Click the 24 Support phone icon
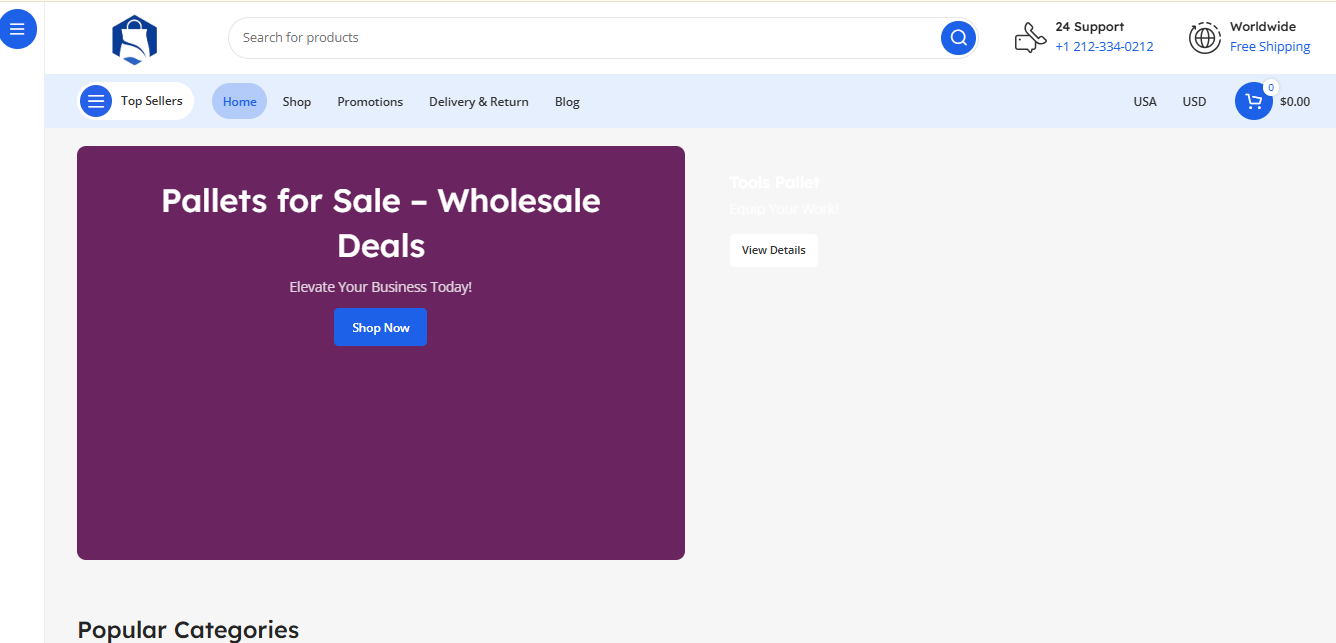Screen dimensions: 1336x643 [1030, 38]
